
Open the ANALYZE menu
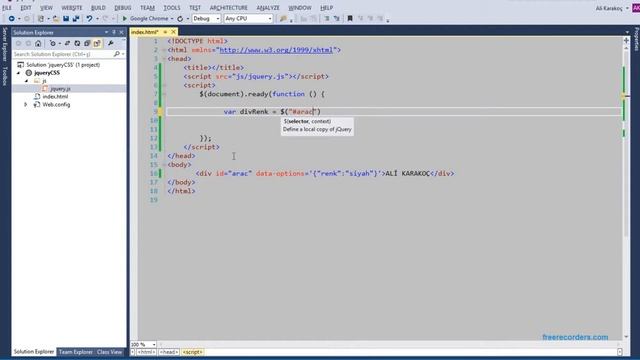click(268, 8)
